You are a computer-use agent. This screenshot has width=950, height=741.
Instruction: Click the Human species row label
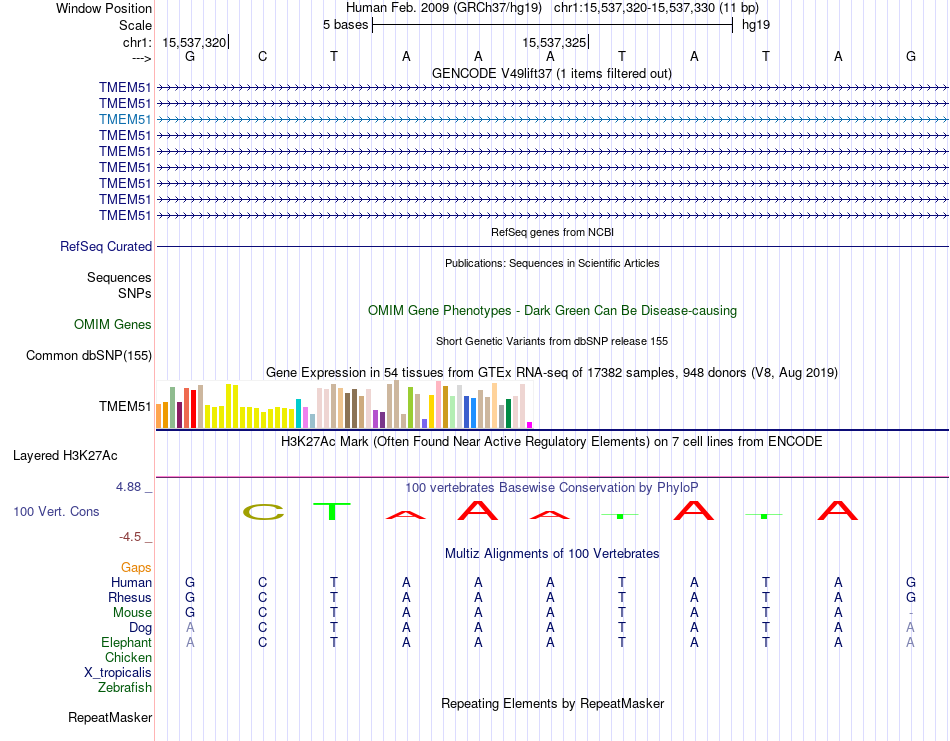pos(131,582)
